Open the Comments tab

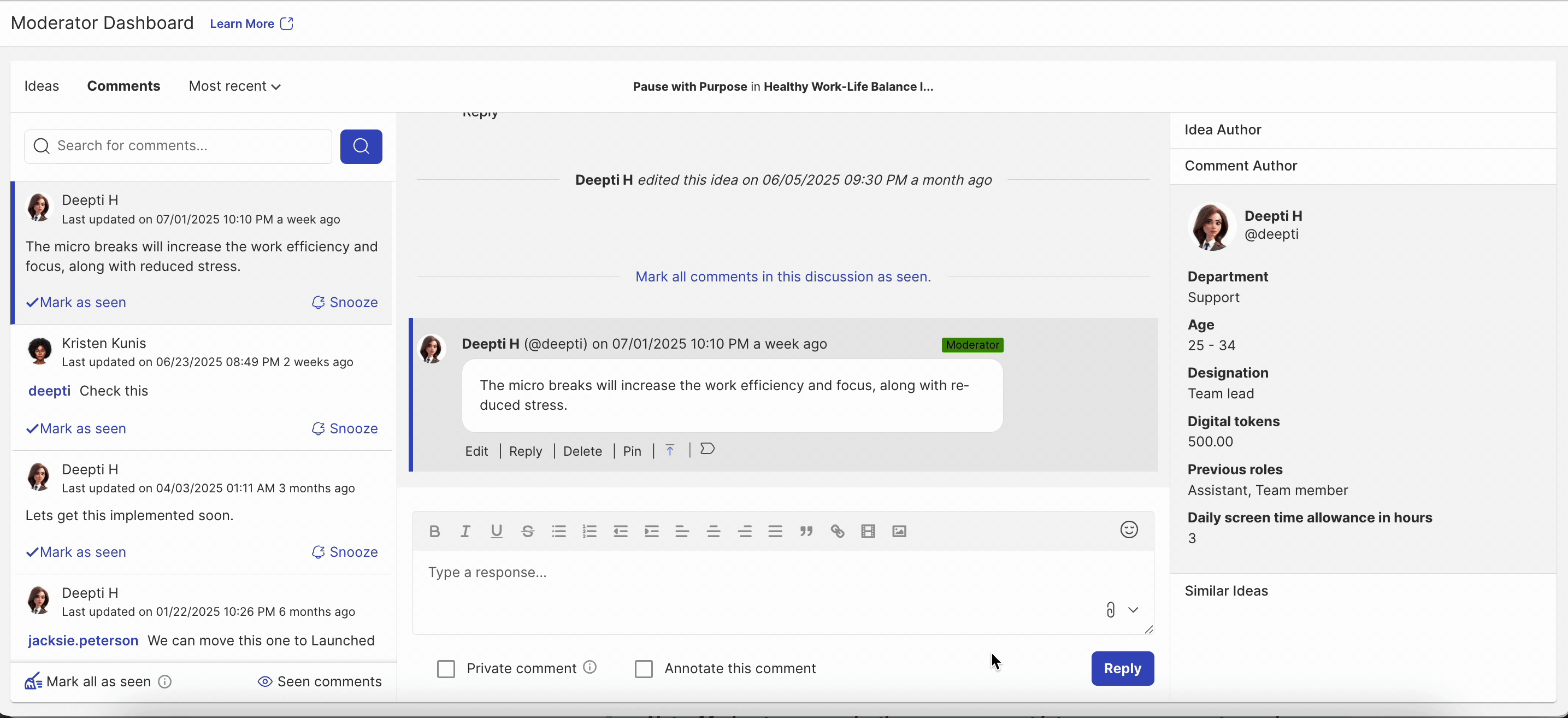pyautogui.click(x=123, y=86)
